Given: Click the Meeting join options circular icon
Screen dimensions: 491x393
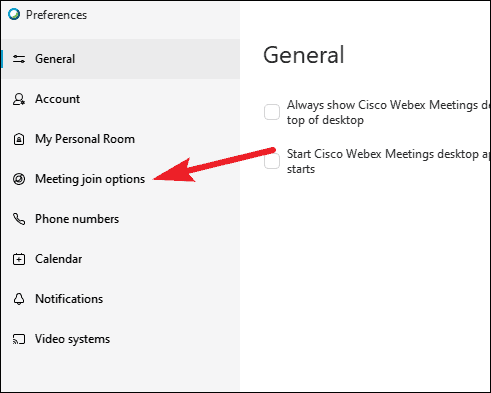Looking at the screenshot, I should coord(19,179).
